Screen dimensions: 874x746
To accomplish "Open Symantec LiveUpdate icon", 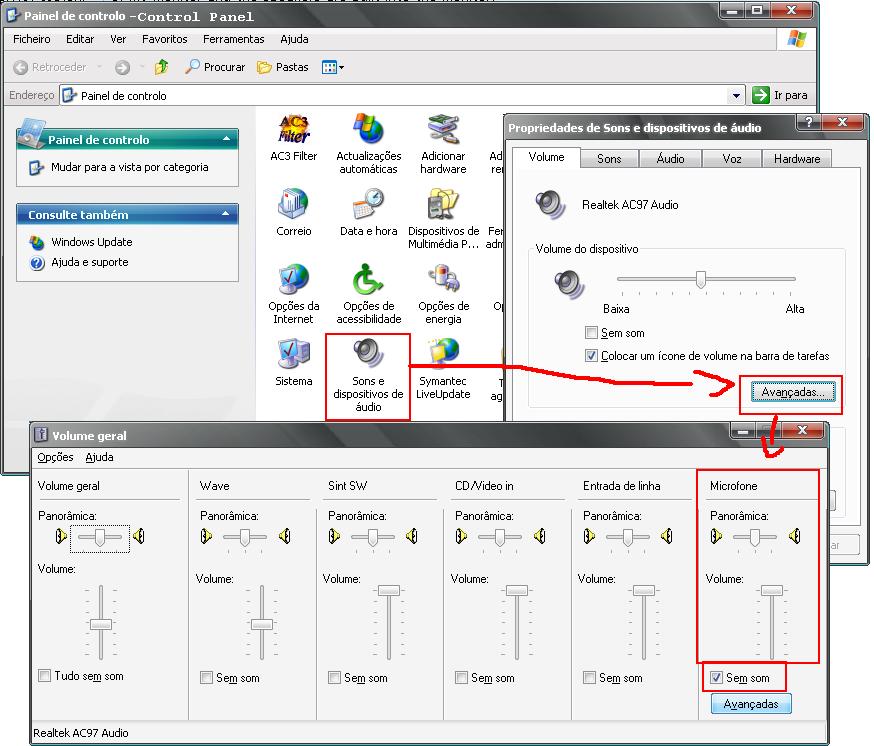I will (443, 354).
